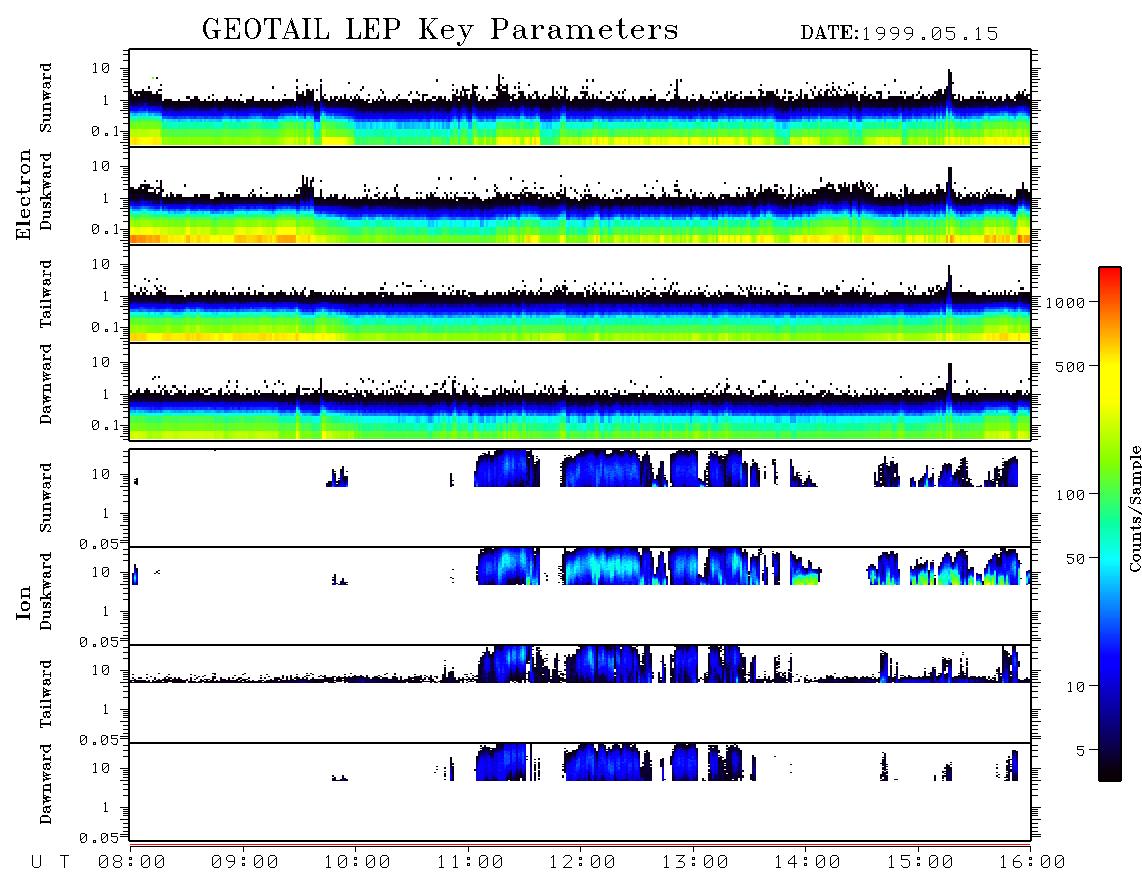
Task: Click the "11:00" time tick label
Action: [x=470, y=862]
